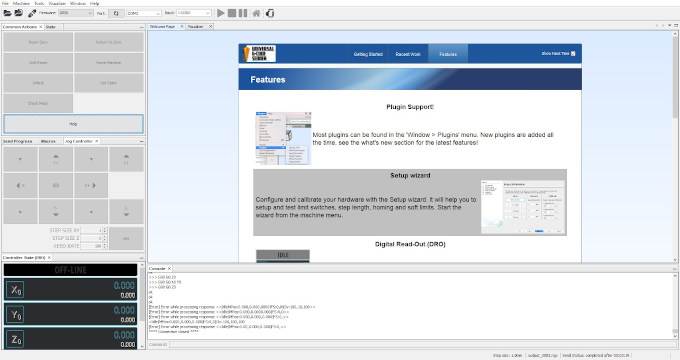The width and height of the screenshot is (680, 360).
Task: Open the Recent Work welcome tab
Action: click(408, 54)
